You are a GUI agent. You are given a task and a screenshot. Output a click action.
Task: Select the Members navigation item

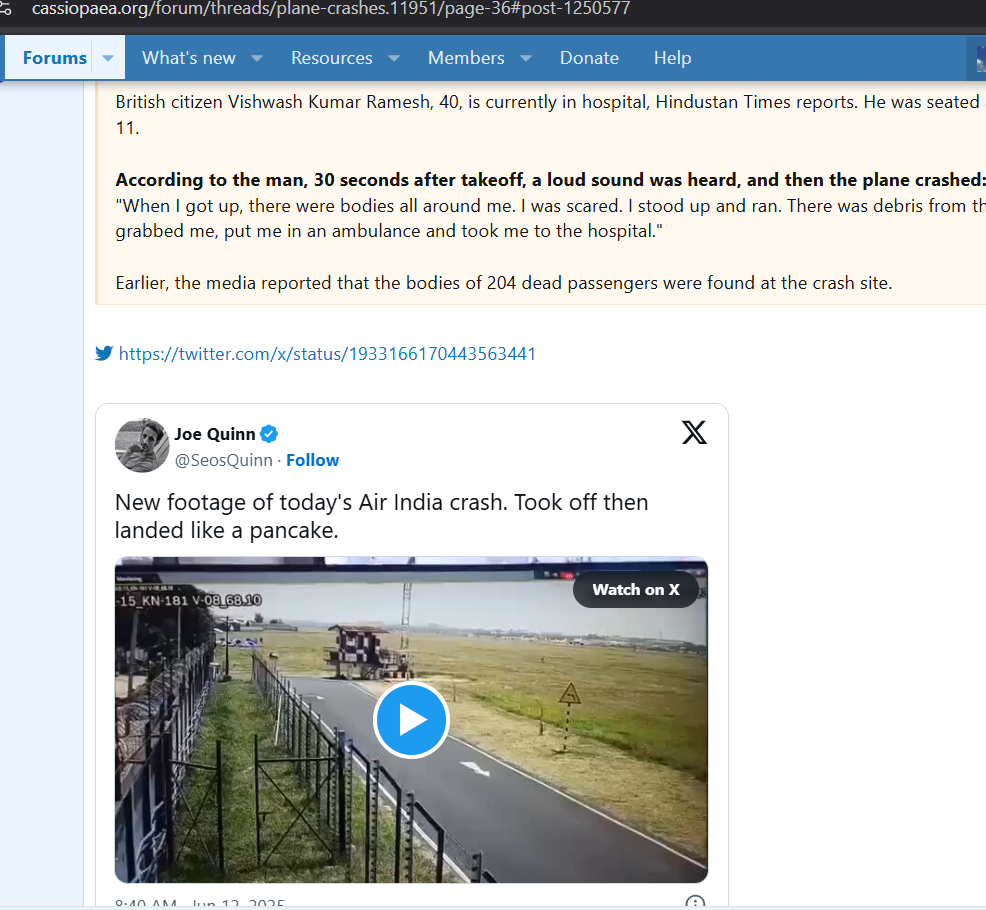[466, 58]
